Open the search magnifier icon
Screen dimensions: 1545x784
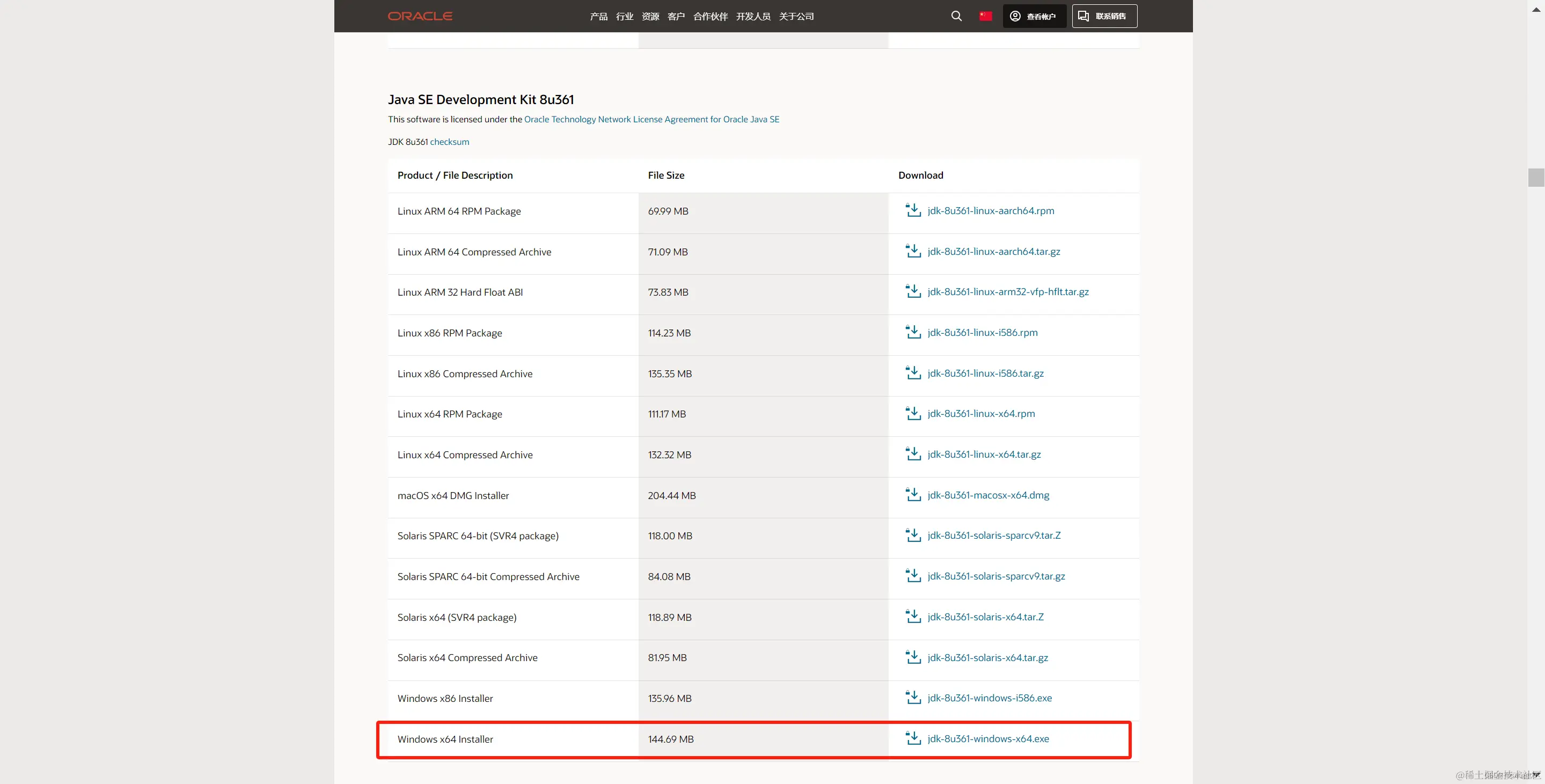pyautogui.click(x=957, y=16)
